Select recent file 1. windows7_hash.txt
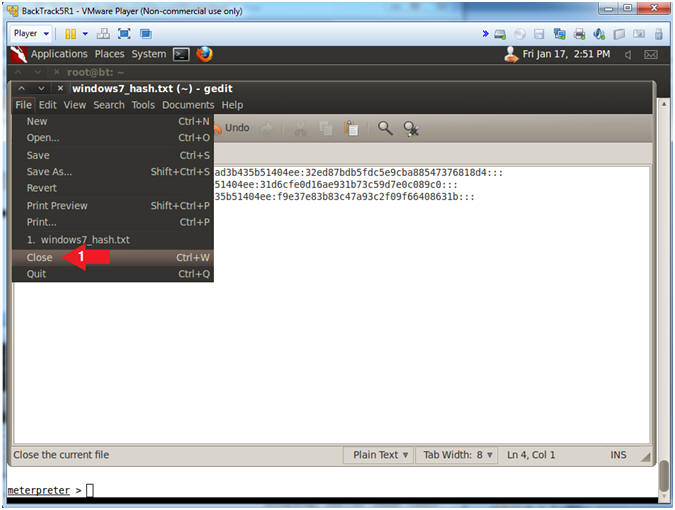Image resolution: width=675 pixels, height=510 pixels. pyautogui.click(x=113, y=240)
